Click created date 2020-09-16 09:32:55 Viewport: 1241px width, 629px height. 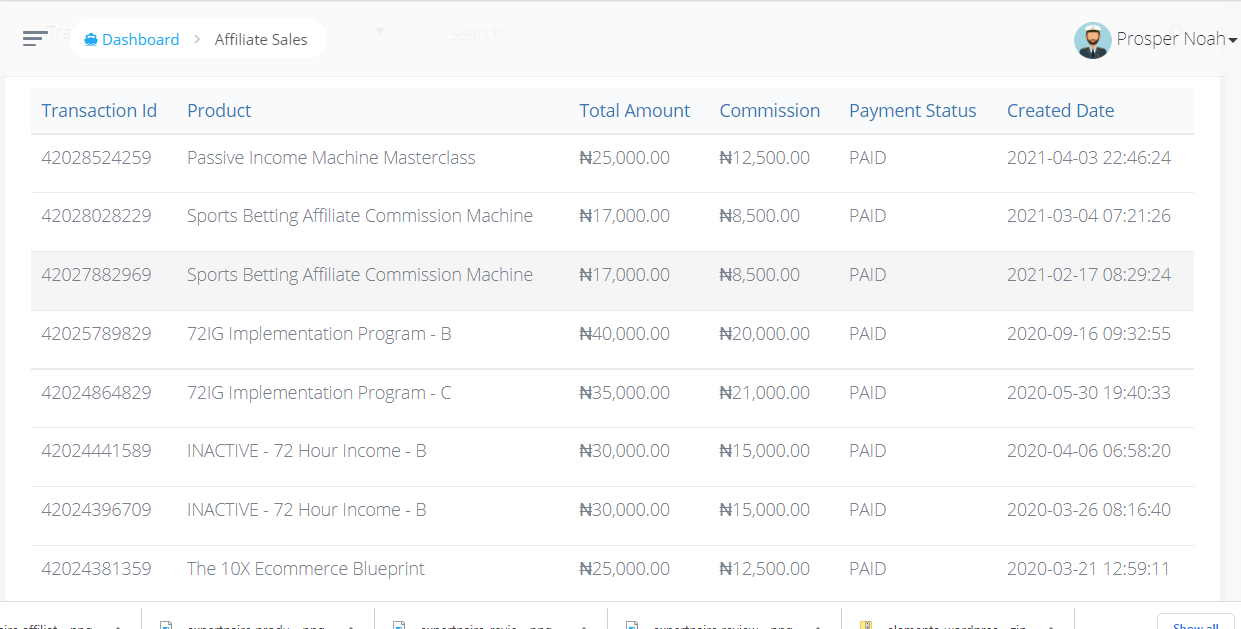[1089, 334]
